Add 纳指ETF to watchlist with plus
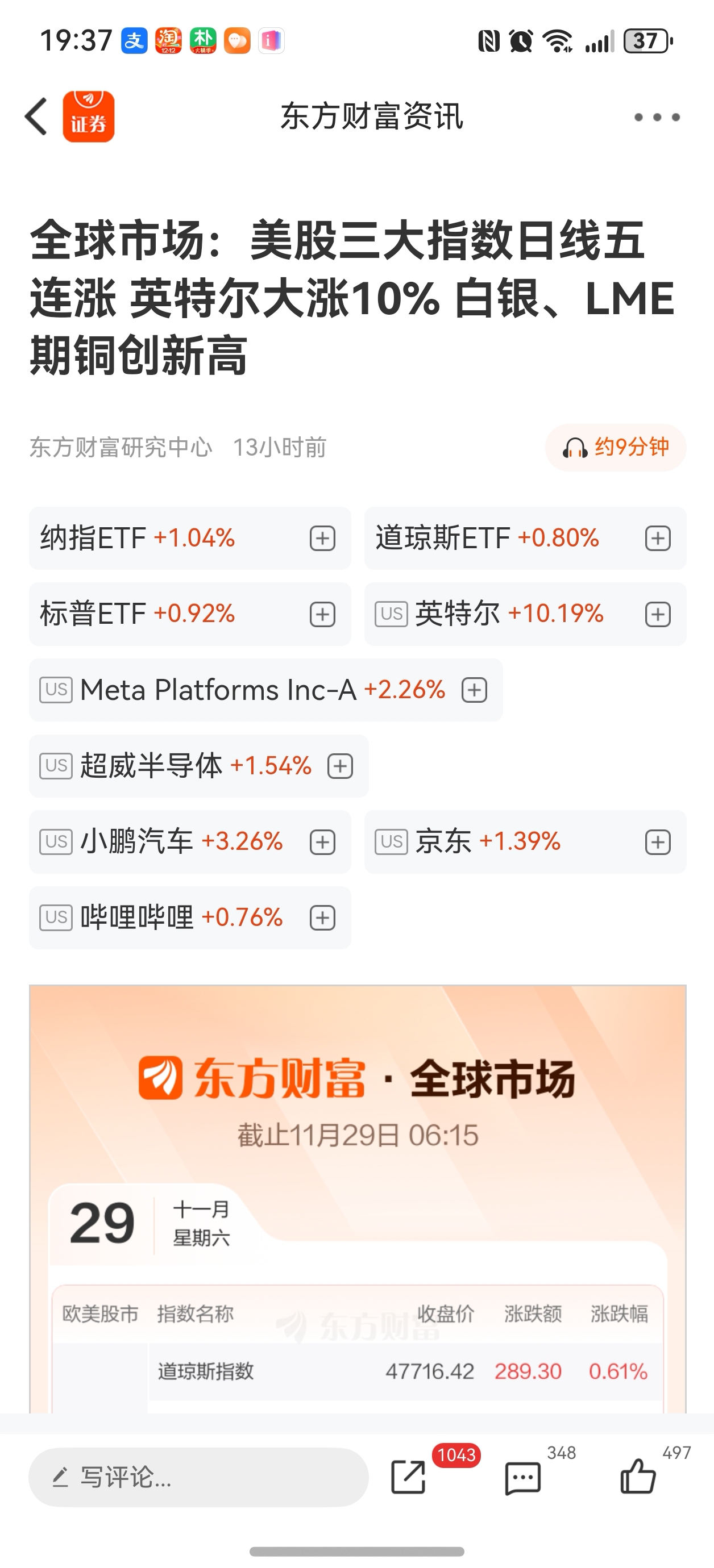 322,538
